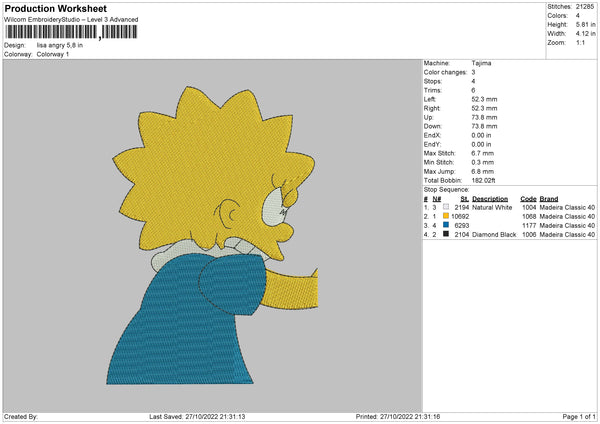Click 'Madeira Classic 40' in Natural White row

click(x=567, y=207)
